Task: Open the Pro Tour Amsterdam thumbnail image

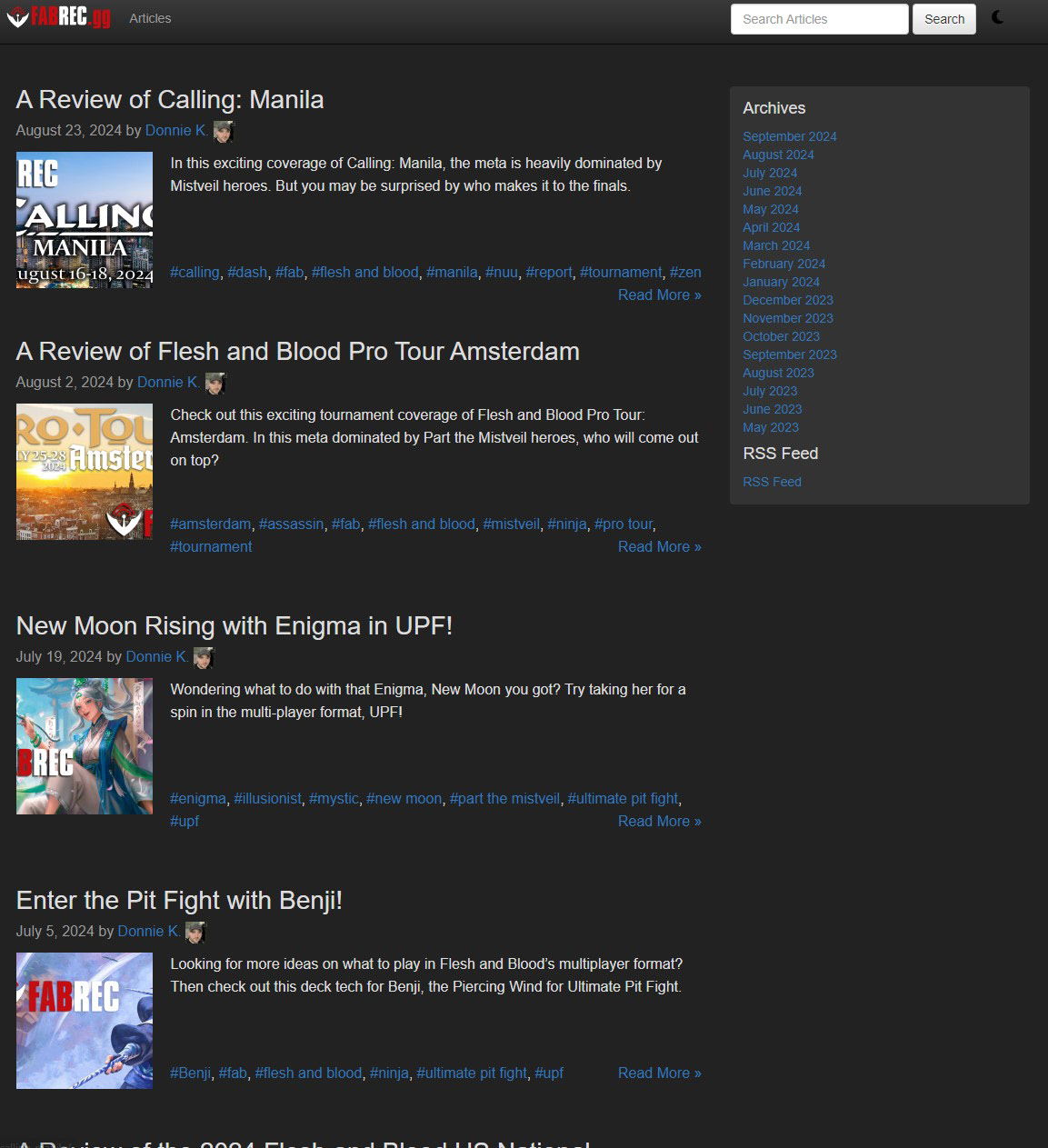Action: pyautogui.click(x=85, y=472)
